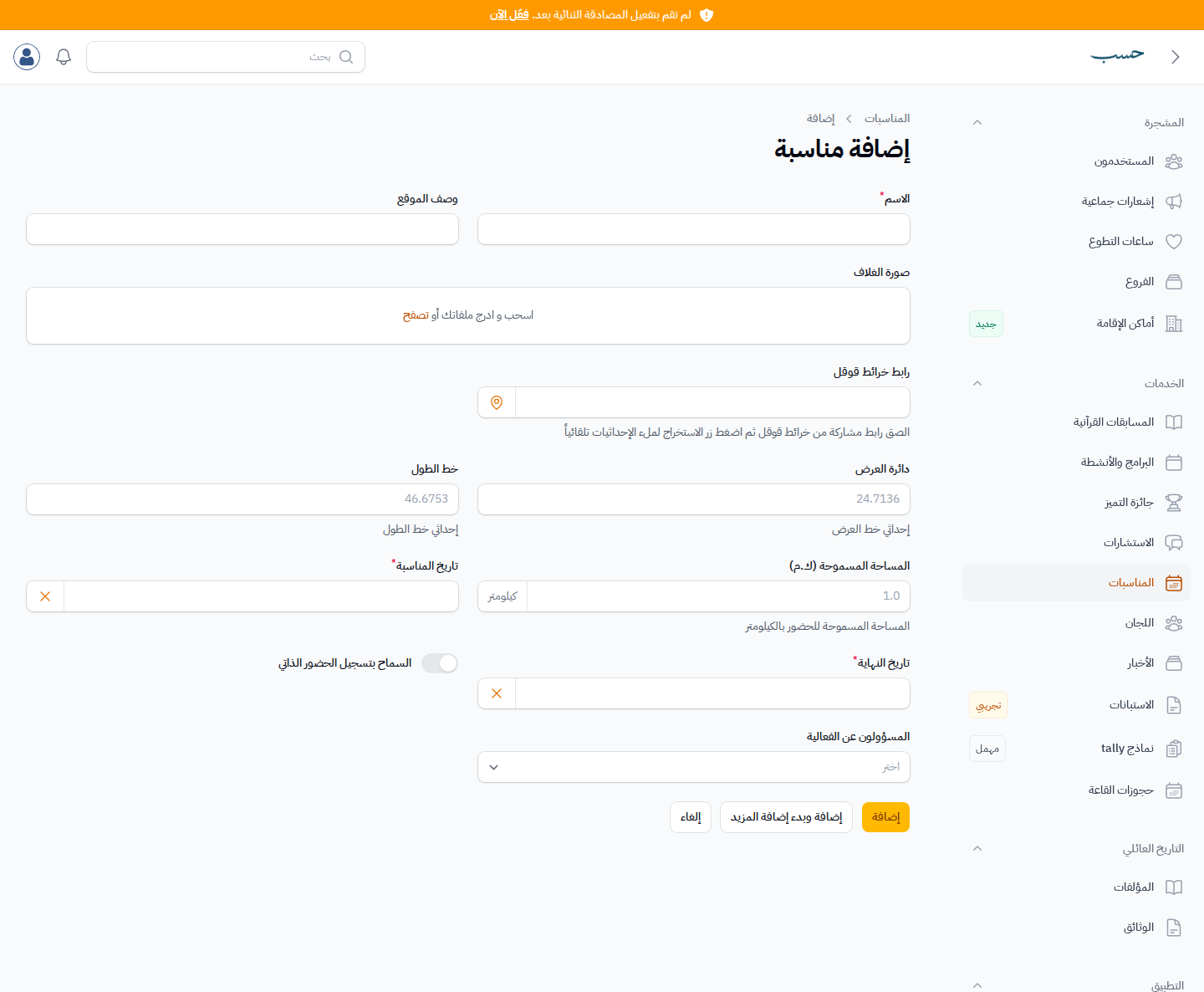Clear the تاريخ النهاية date with X
Image resolution: width=1204 pixels, height=992 pixels.
coord(497,693)
